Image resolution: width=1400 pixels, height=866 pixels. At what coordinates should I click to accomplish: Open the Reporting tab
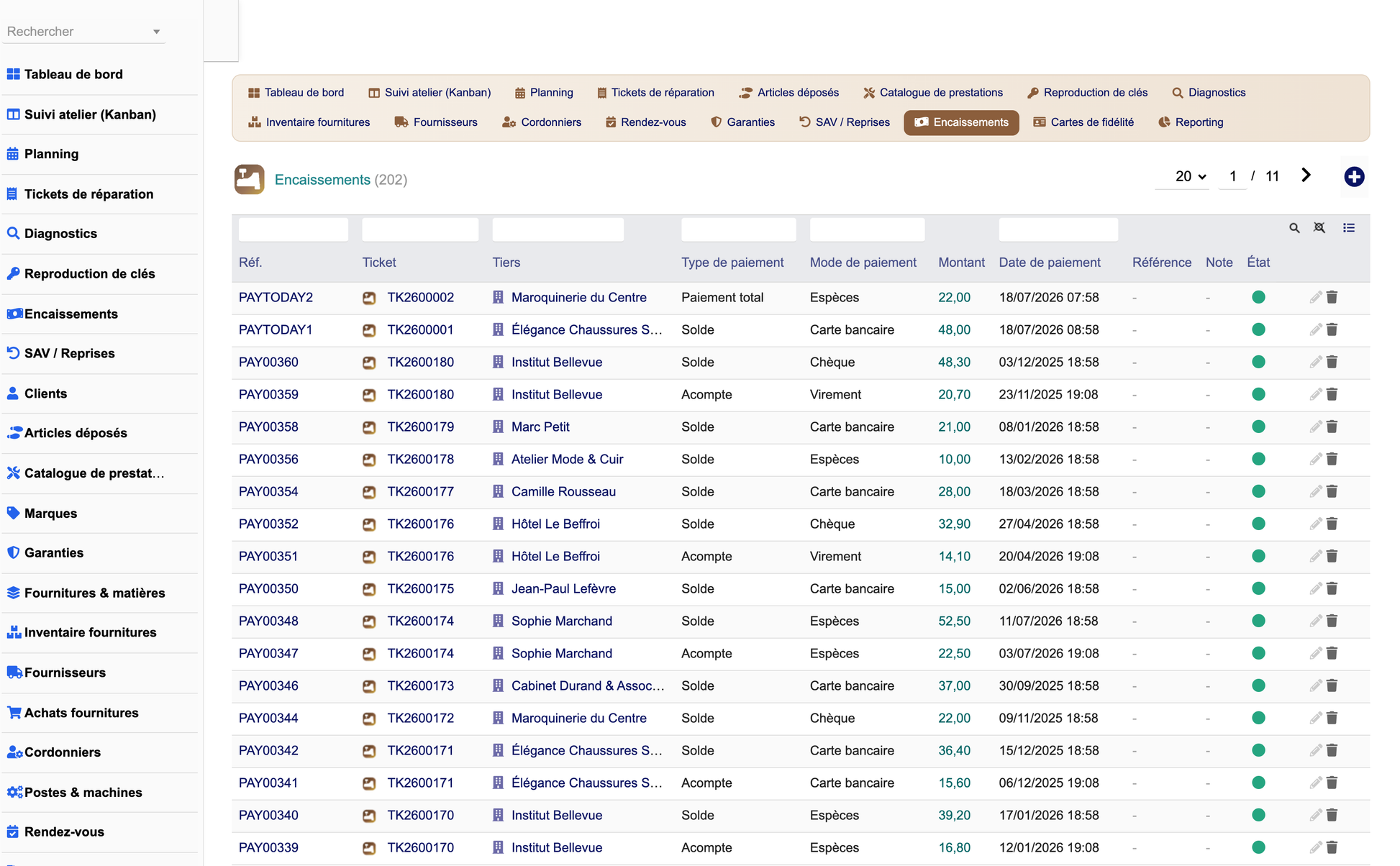pos(1191,122)
